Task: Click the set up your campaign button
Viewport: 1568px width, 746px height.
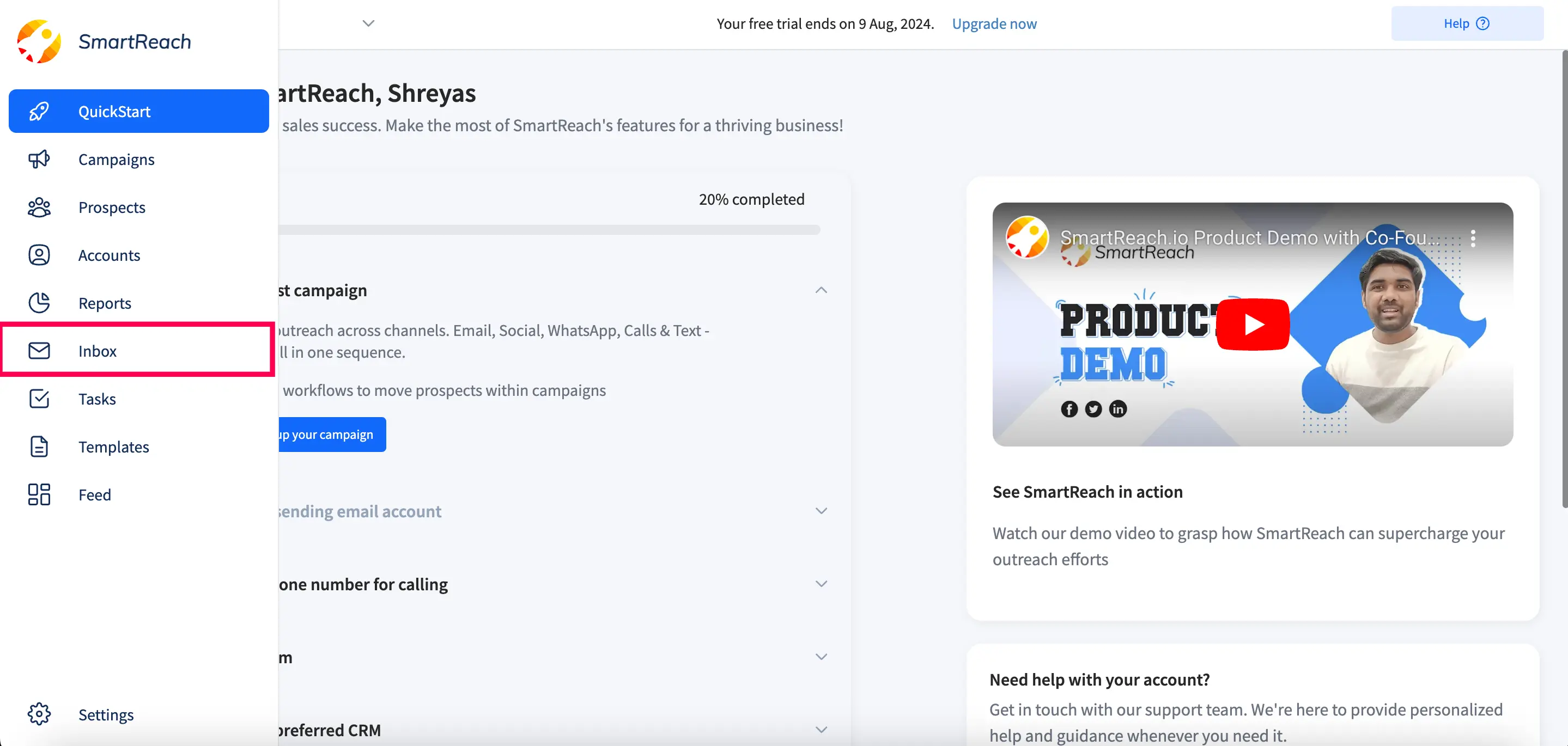Action: [x=332, y=435]
